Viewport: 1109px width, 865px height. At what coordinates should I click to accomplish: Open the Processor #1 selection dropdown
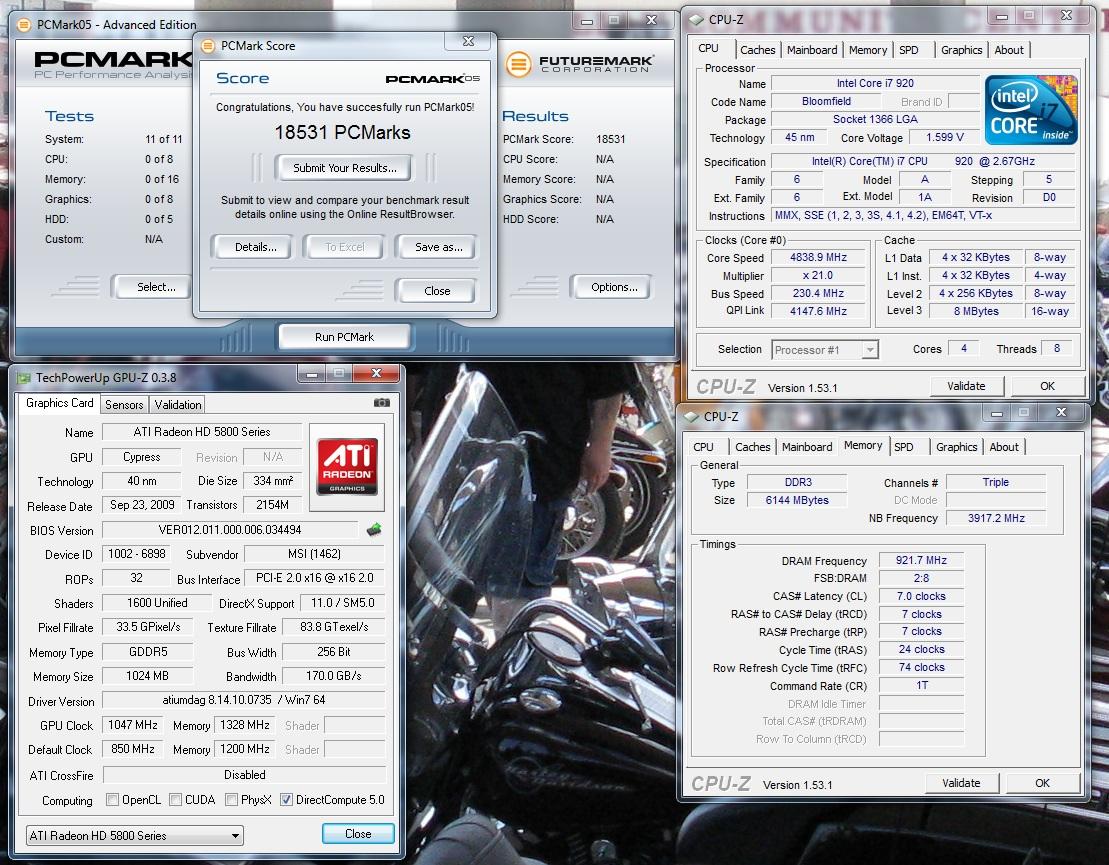[825, 349]
